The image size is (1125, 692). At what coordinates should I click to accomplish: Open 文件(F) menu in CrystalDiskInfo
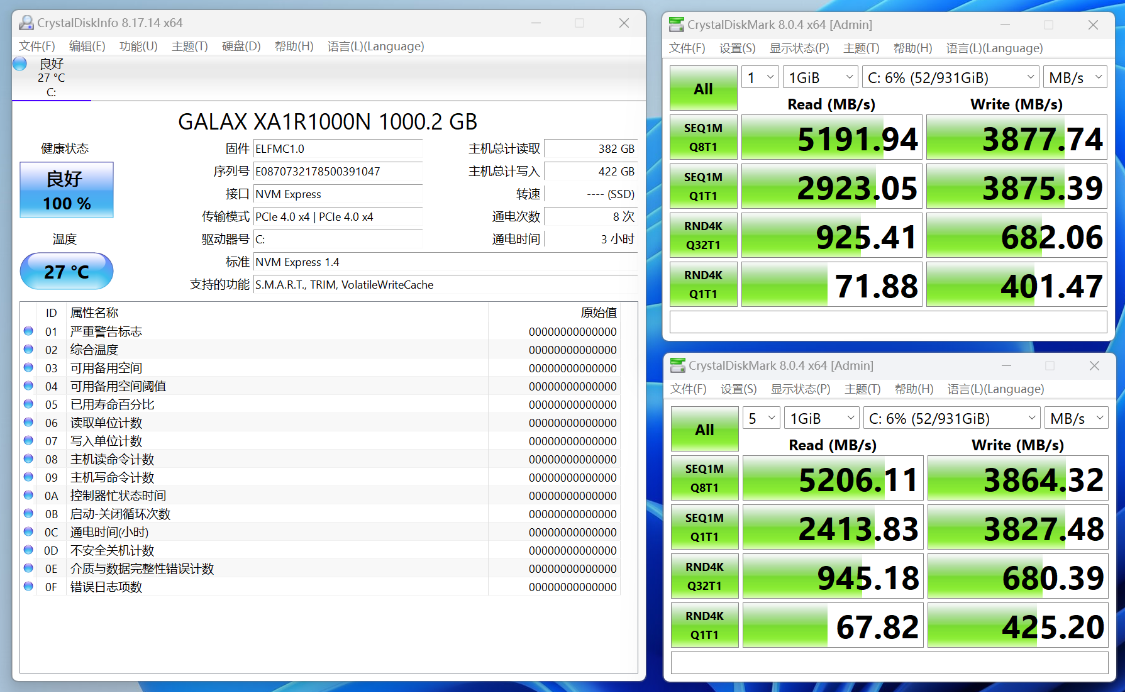[x=37, y=46]
